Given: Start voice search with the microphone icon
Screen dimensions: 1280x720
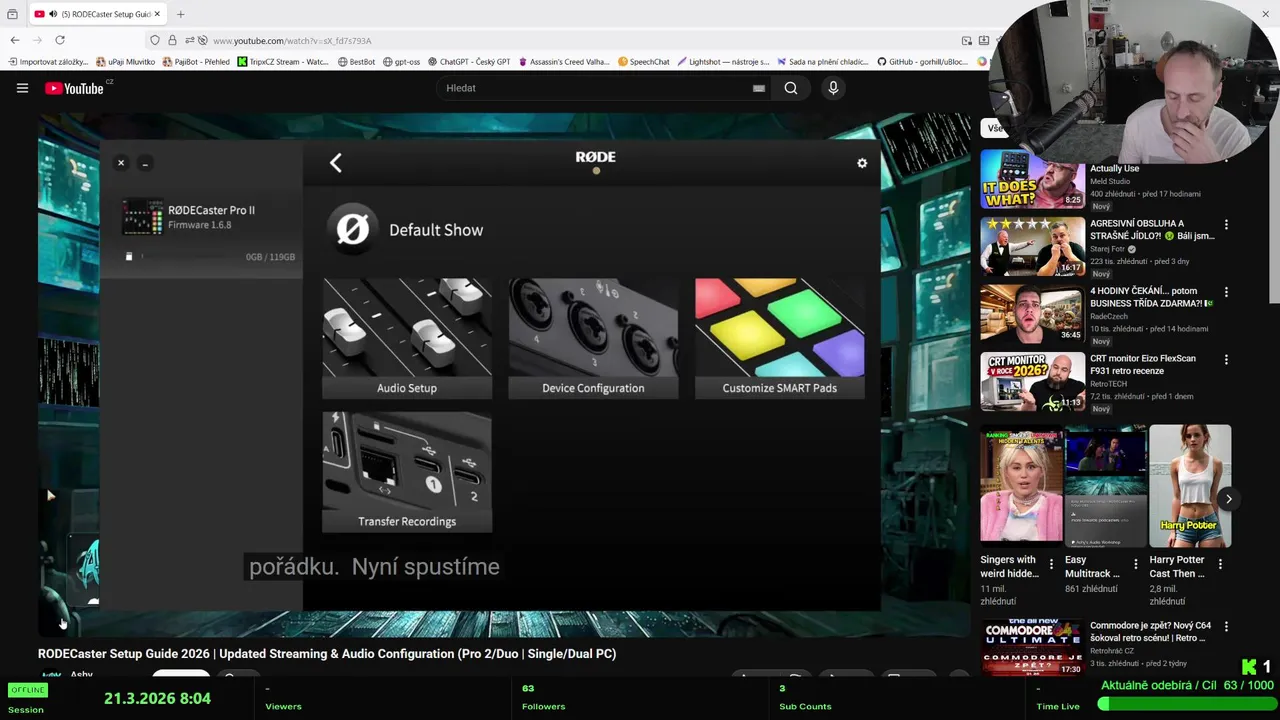Looking at the screenshot, I should (833, 88).
